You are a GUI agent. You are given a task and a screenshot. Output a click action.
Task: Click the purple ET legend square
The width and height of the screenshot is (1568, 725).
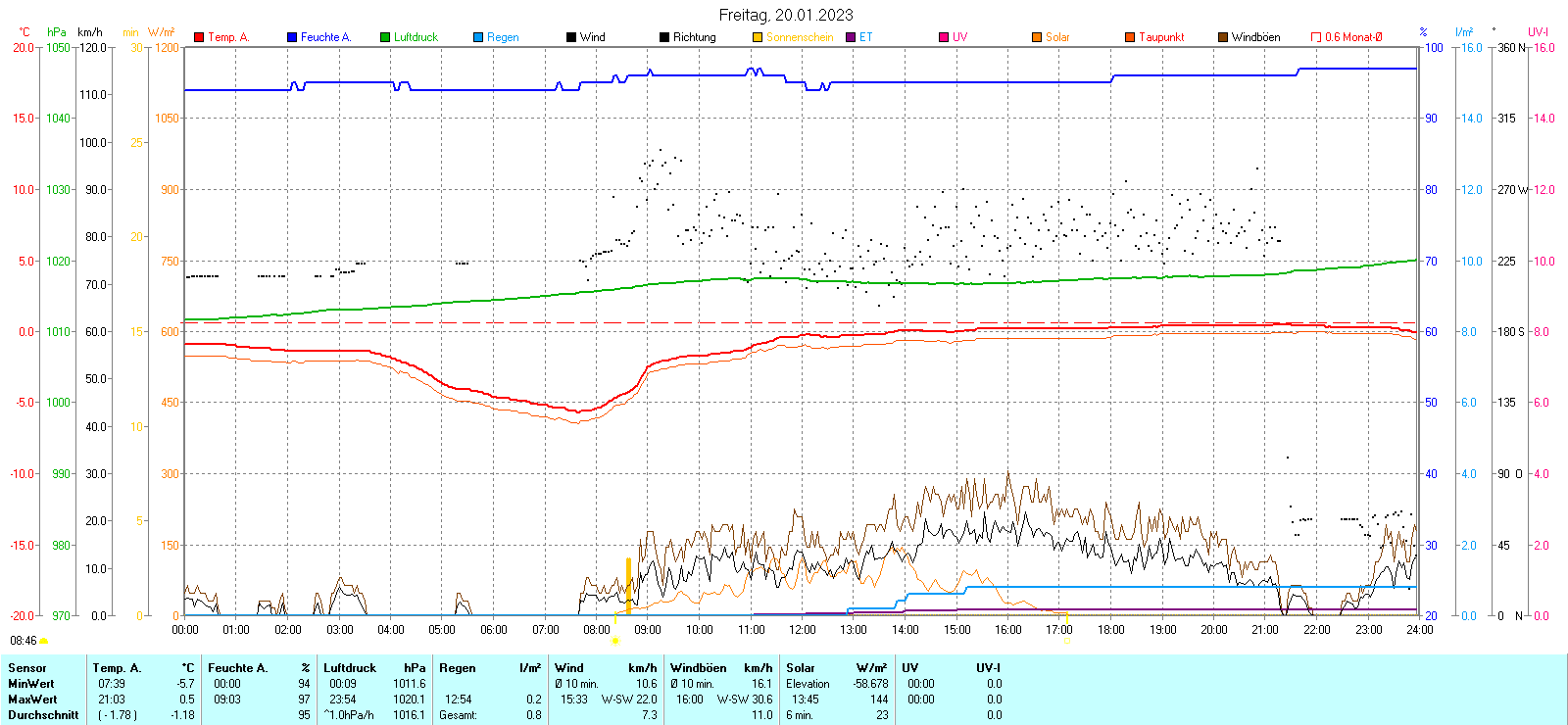click(x=851, y=37)
